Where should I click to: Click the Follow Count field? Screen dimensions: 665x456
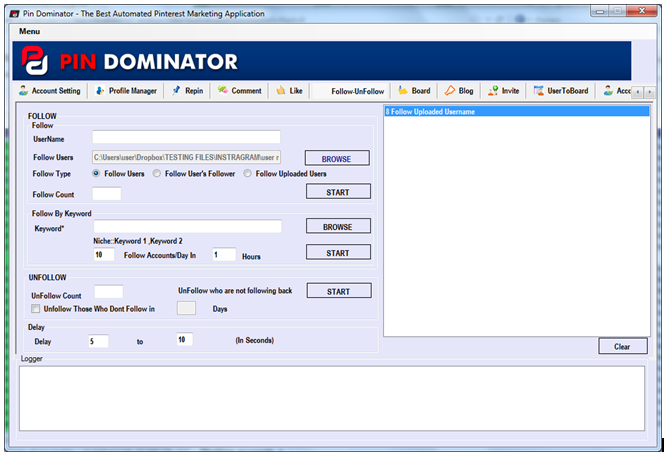tap(107, 194)
